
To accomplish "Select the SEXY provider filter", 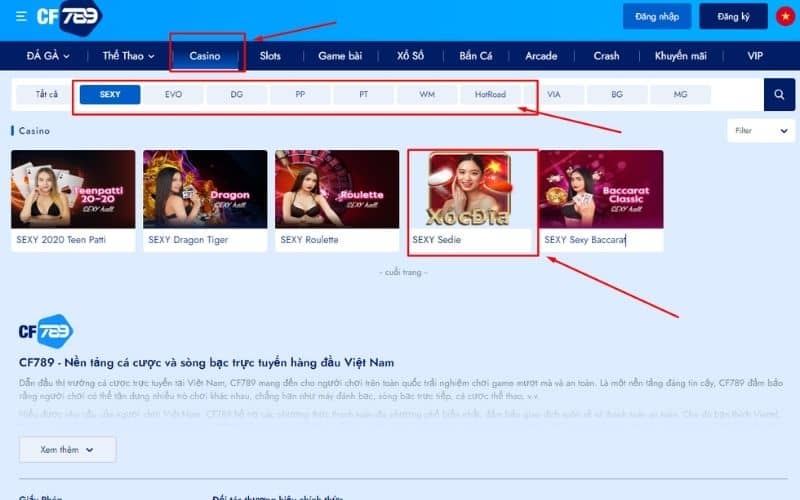I will [110, 94].
